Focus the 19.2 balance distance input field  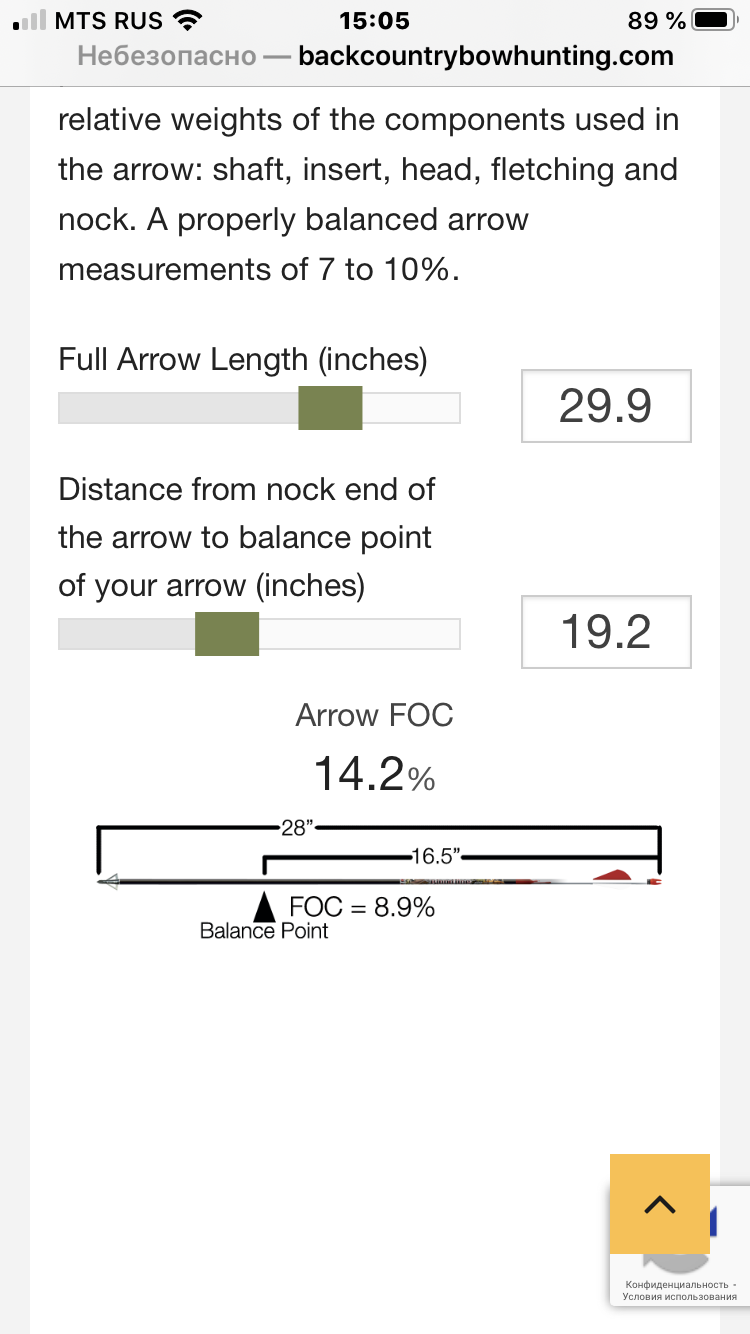(x=606, y=631)
